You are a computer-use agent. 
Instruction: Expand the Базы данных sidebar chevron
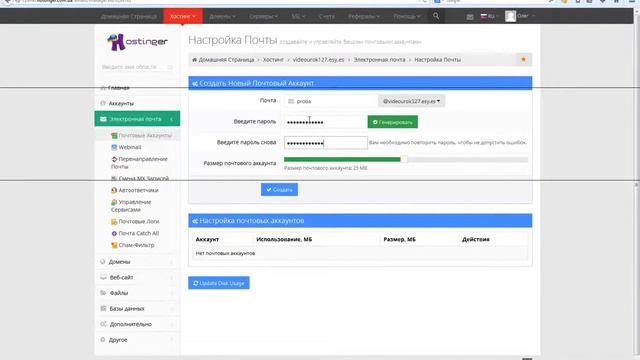171,309
